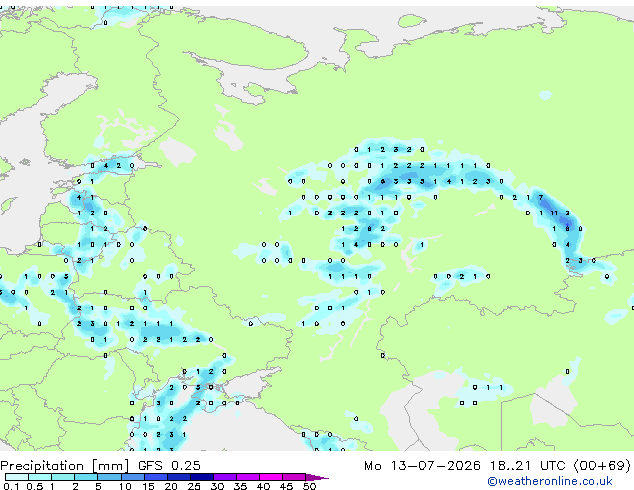This screenshot has width=634, height=490.
Task: Click the '40' legend scale label
Action: pyautogui.click(x=264, y=486)
